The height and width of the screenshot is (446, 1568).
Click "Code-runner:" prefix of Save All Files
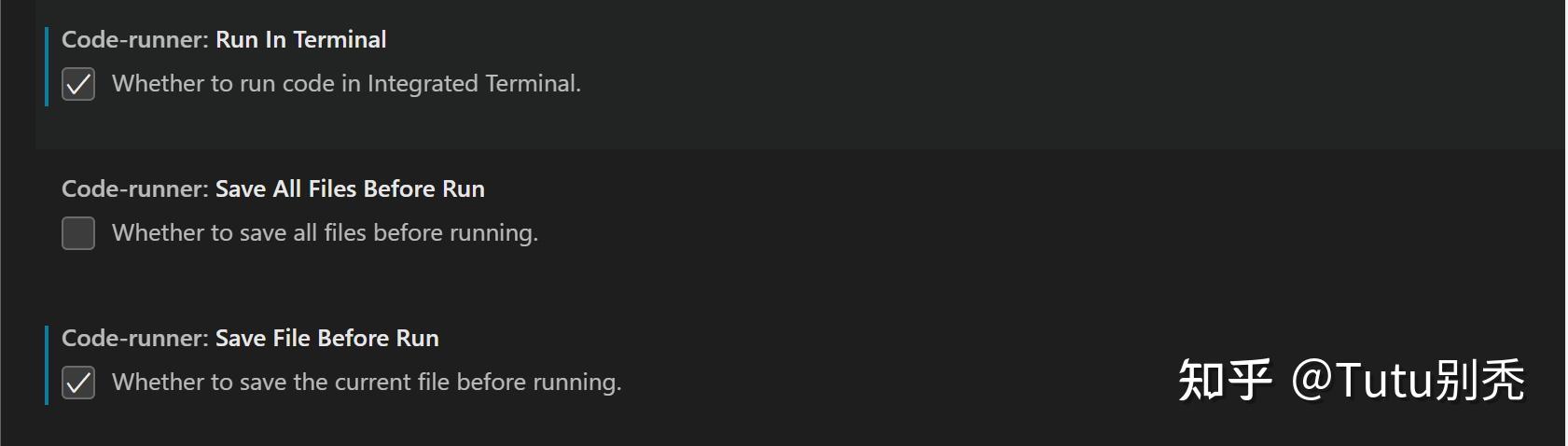(x=134, y=188)
